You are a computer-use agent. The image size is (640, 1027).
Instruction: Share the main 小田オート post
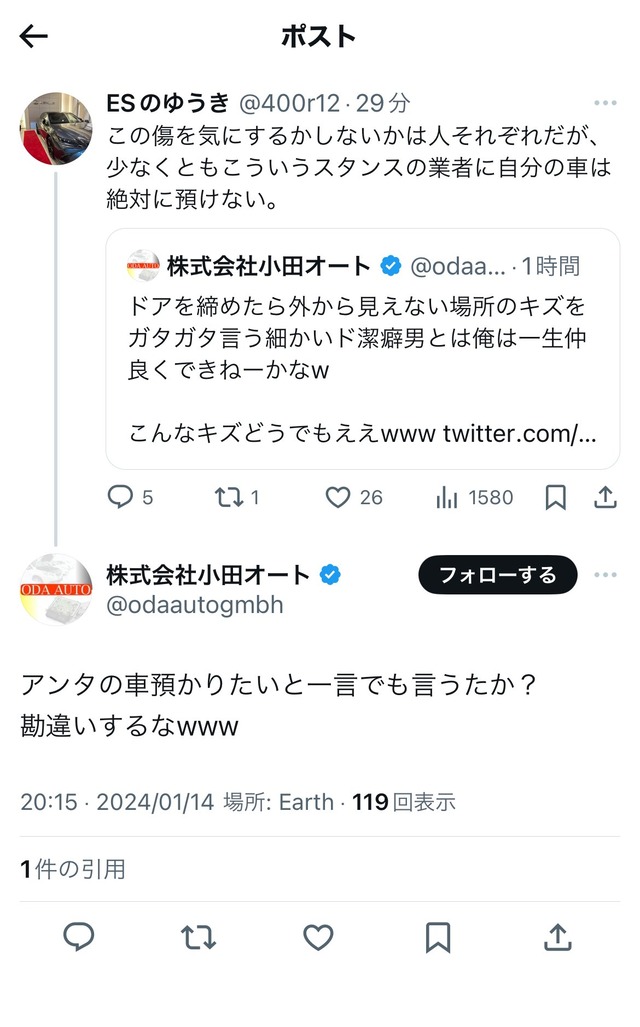pos(557,937)
